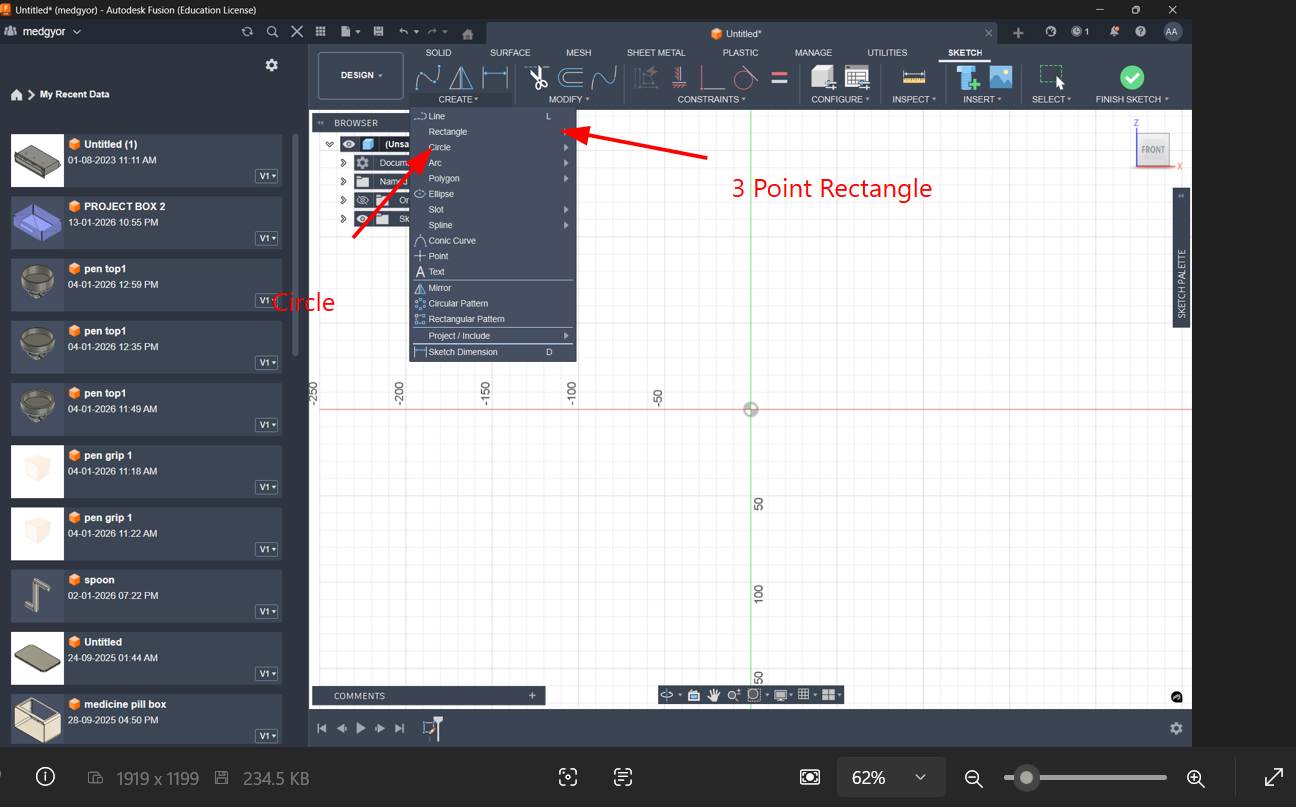Switch to the SHEET METAL tab

coord(656,53)
